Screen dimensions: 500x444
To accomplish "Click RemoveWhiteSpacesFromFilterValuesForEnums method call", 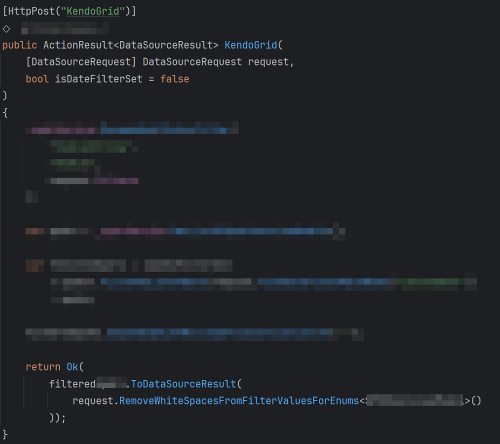I will tap(239, 401).
